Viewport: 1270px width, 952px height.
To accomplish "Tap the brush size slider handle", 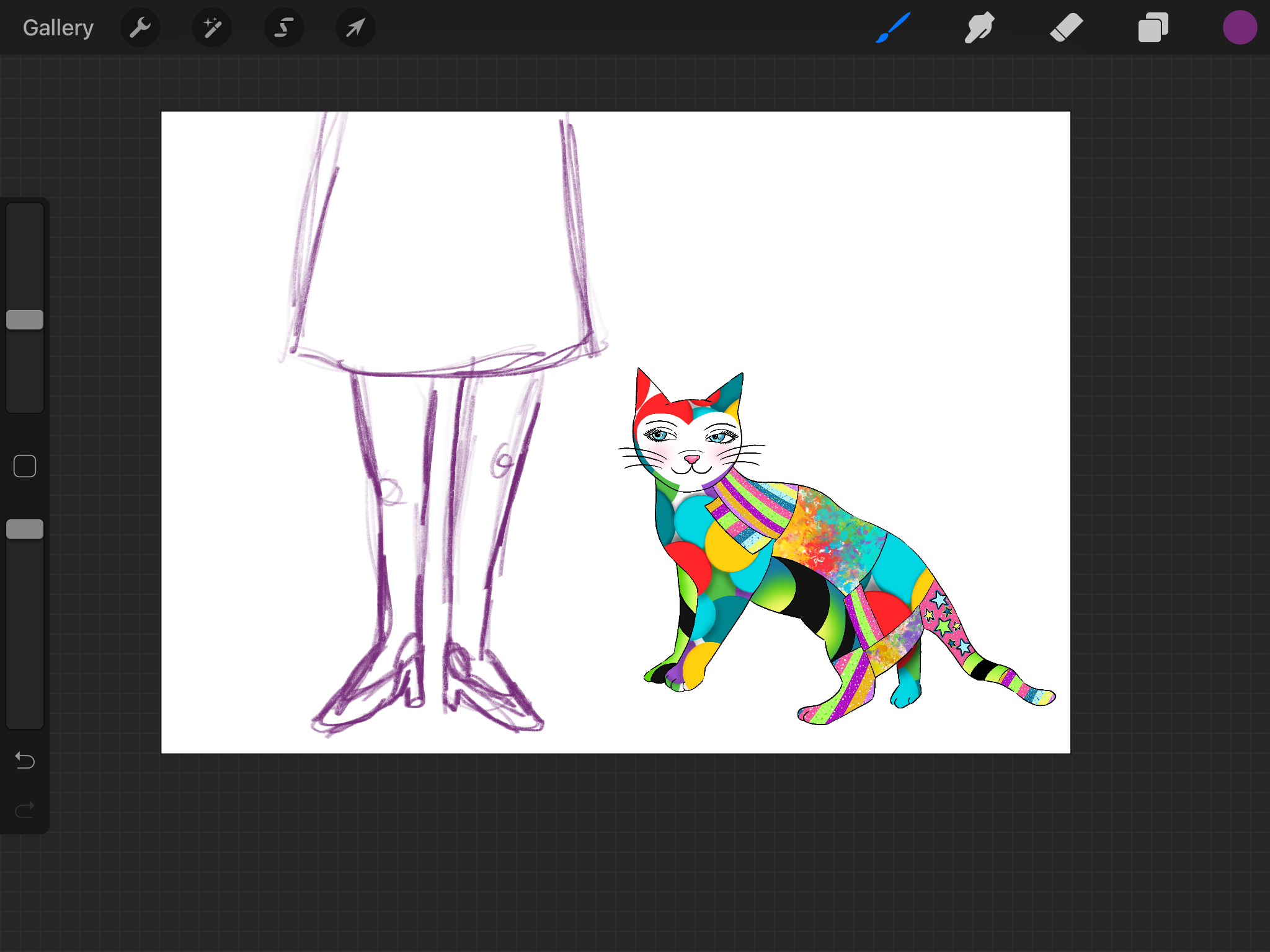I will [25, 319].
